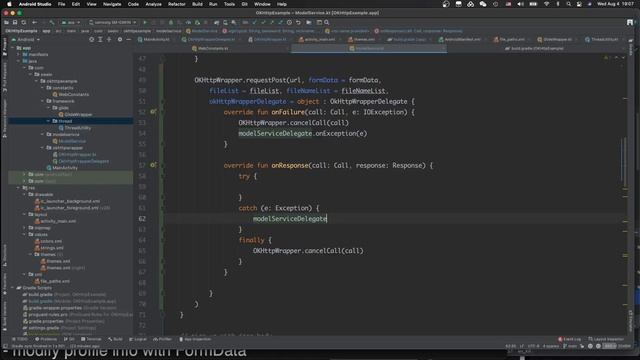
Task: Click line number 62 in gutter
Action: coord(142,219)
